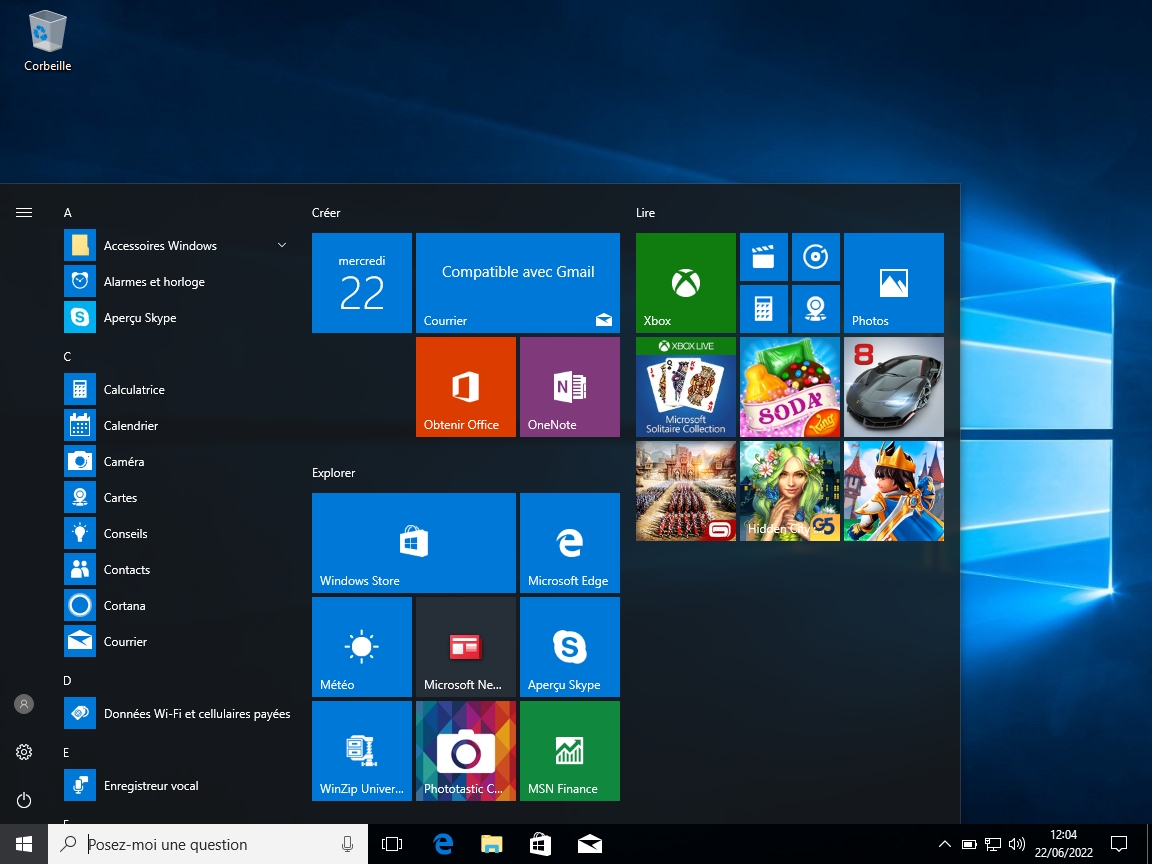Launch the Microsoft Edge tile
1152x864 pixels.
click(570, 543)
